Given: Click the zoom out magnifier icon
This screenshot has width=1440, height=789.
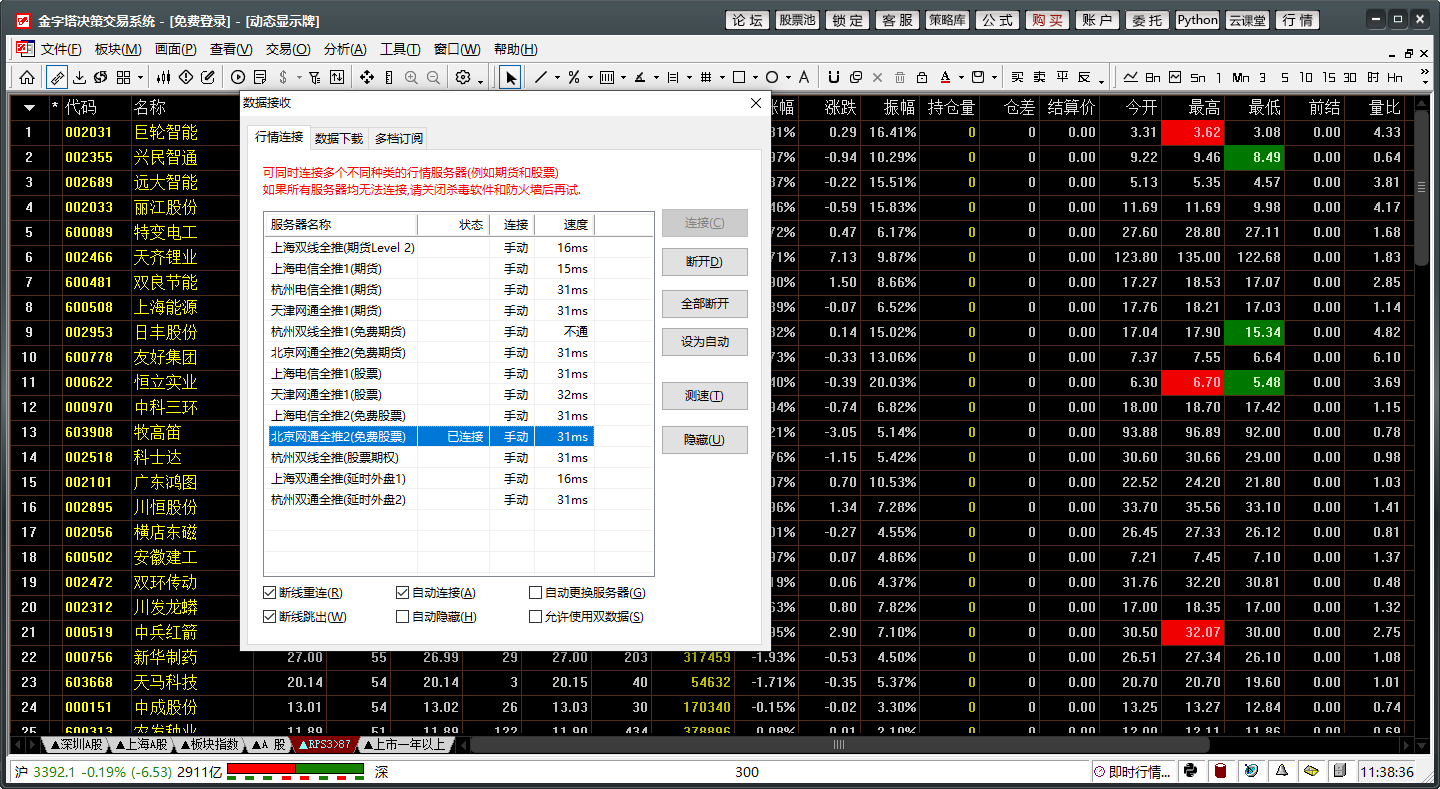Looking at the screenshot, I should point(433,77).
